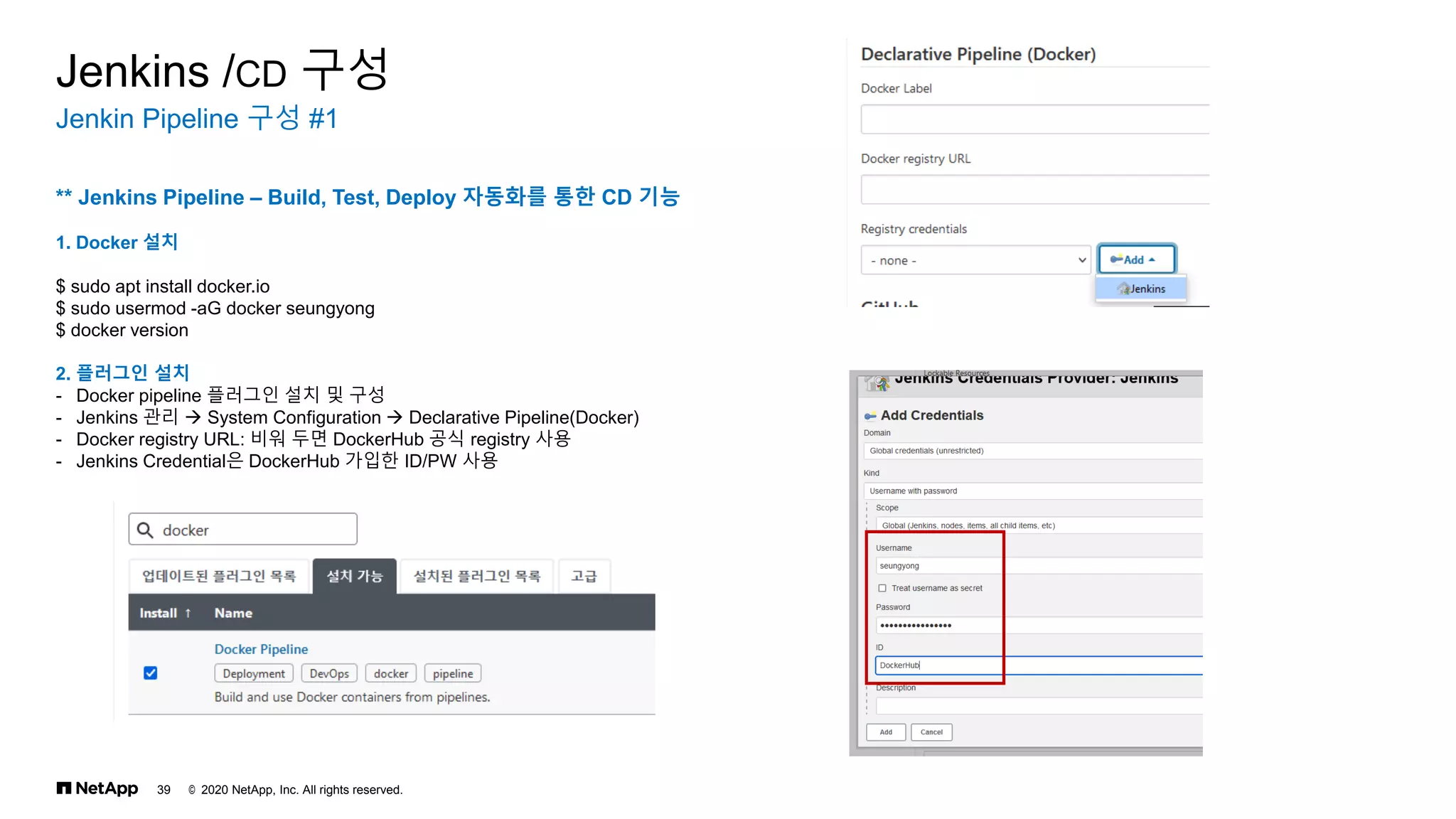This screenshot has width=1456, height=819.
Task: Click the Cancel button in credentials dialog
Action: click(x=931, y=732)
